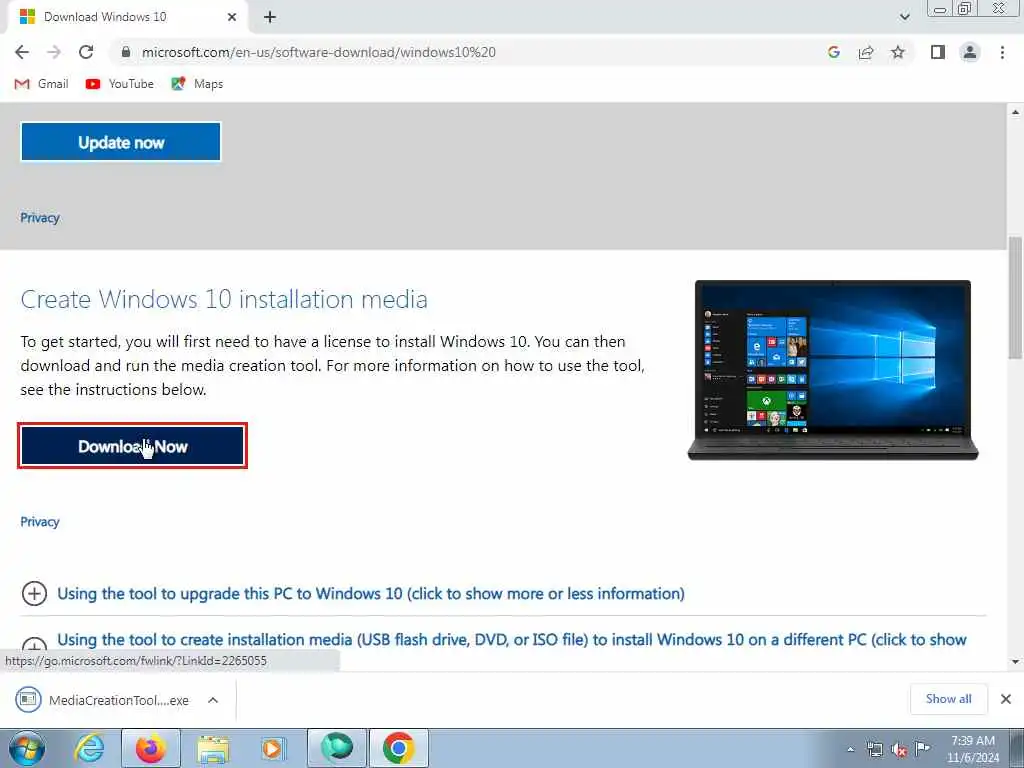Open Action Center flag icon
The image size is (1024, 768).
(922, 748)
